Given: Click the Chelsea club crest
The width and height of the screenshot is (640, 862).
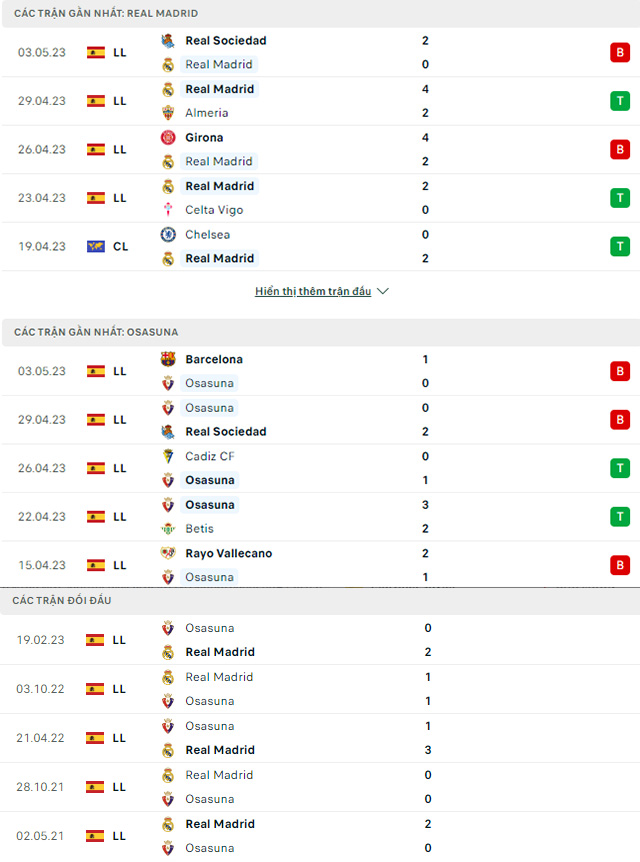Looking at the screenshot, I should (x=168, y=234).
